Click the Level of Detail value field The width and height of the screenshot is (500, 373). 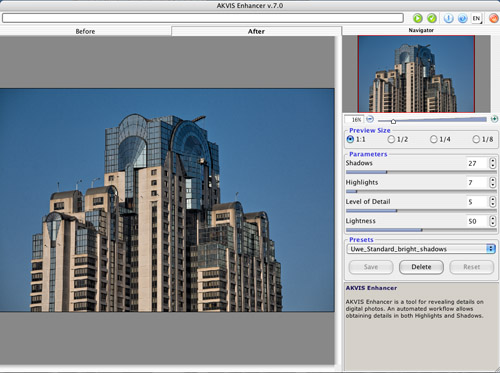pos(477,202)
